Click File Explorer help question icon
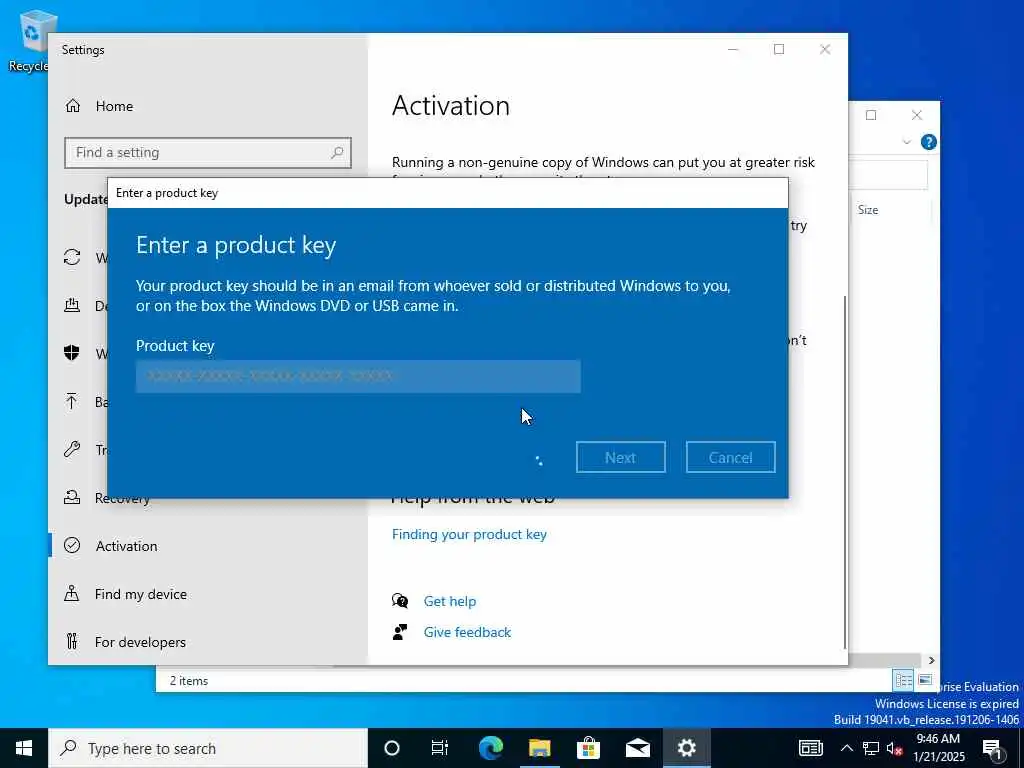 click(x=928, y=142)
